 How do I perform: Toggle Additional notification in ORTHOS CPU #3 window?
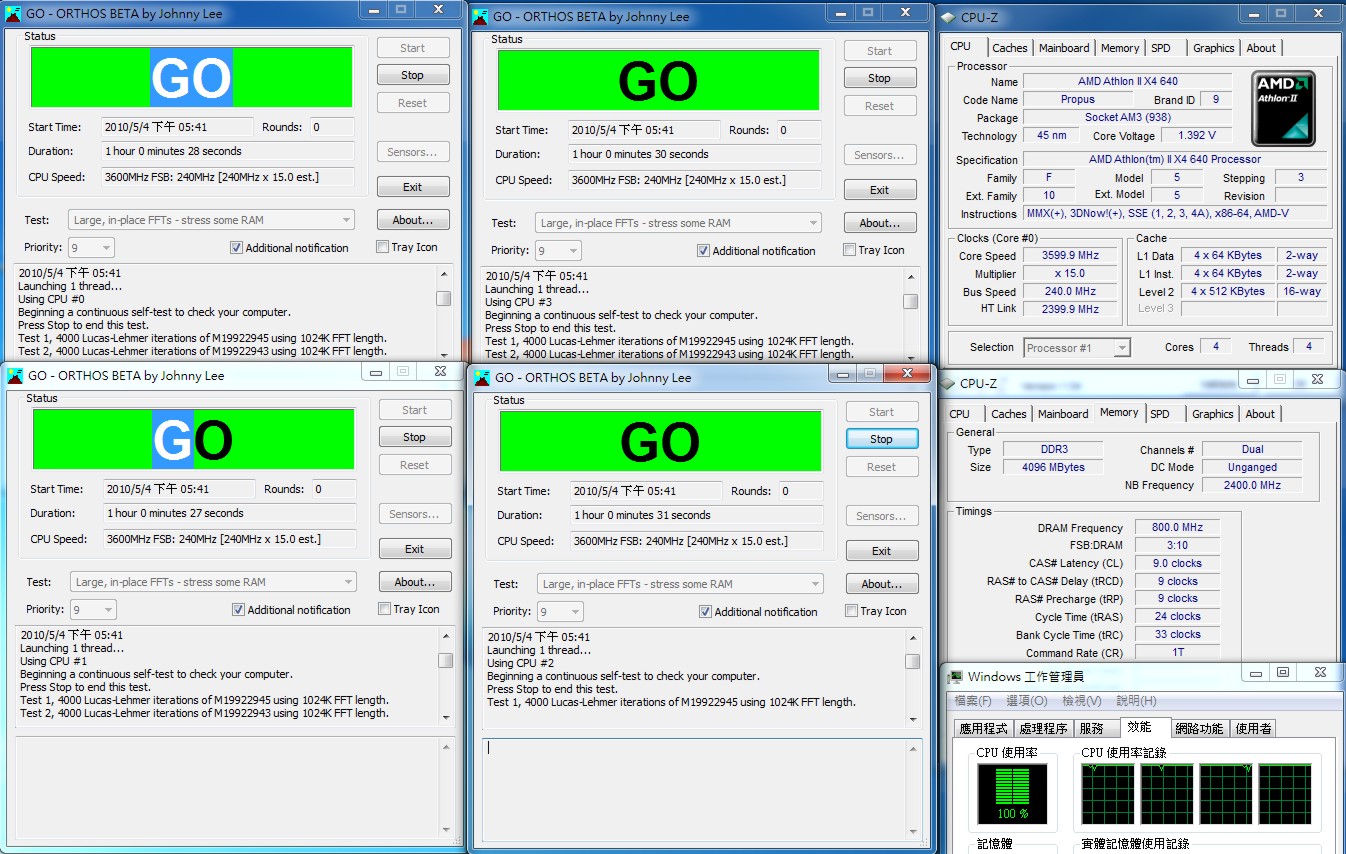click(x=703, y=251)
